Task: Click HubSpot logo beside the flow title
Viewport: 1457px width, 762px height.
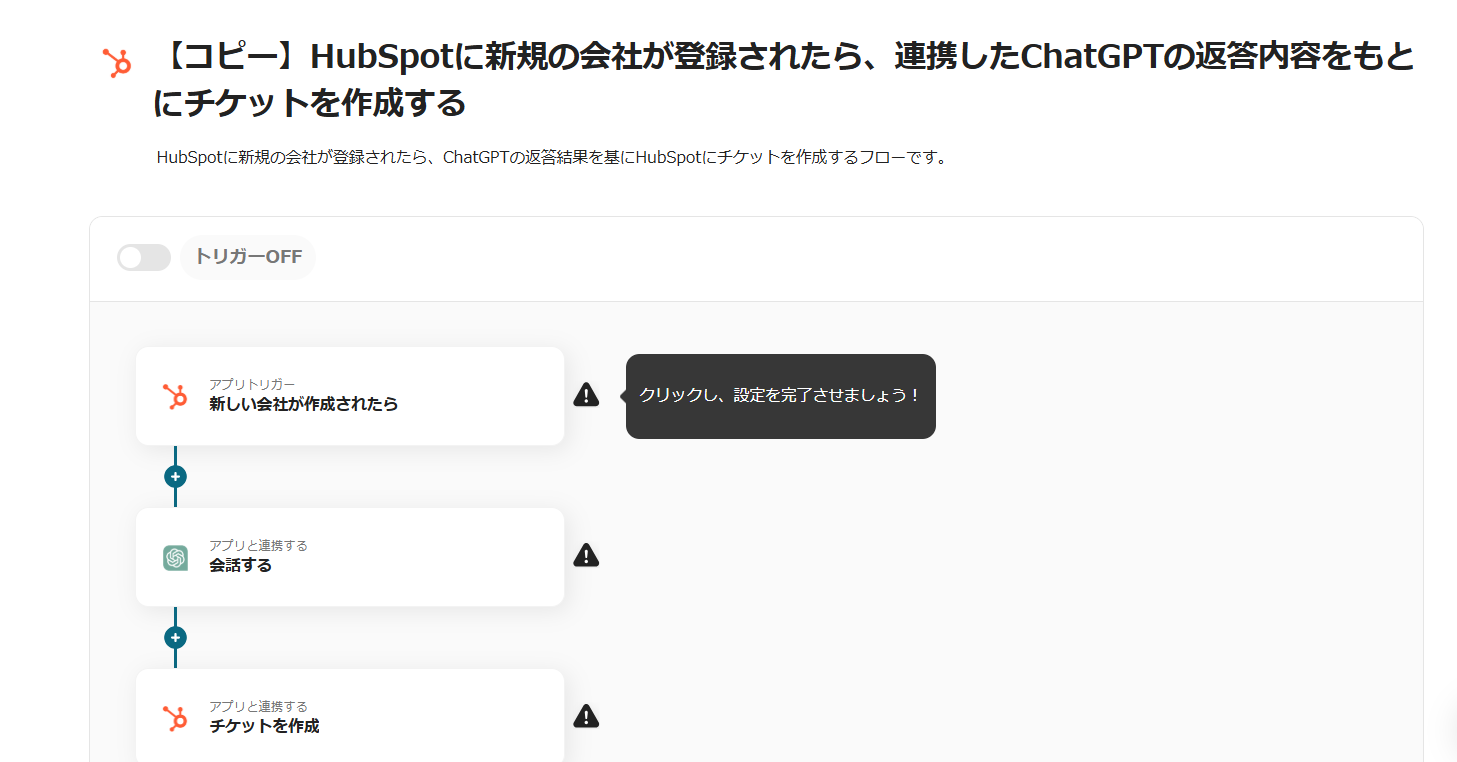Action: (118, 63)
